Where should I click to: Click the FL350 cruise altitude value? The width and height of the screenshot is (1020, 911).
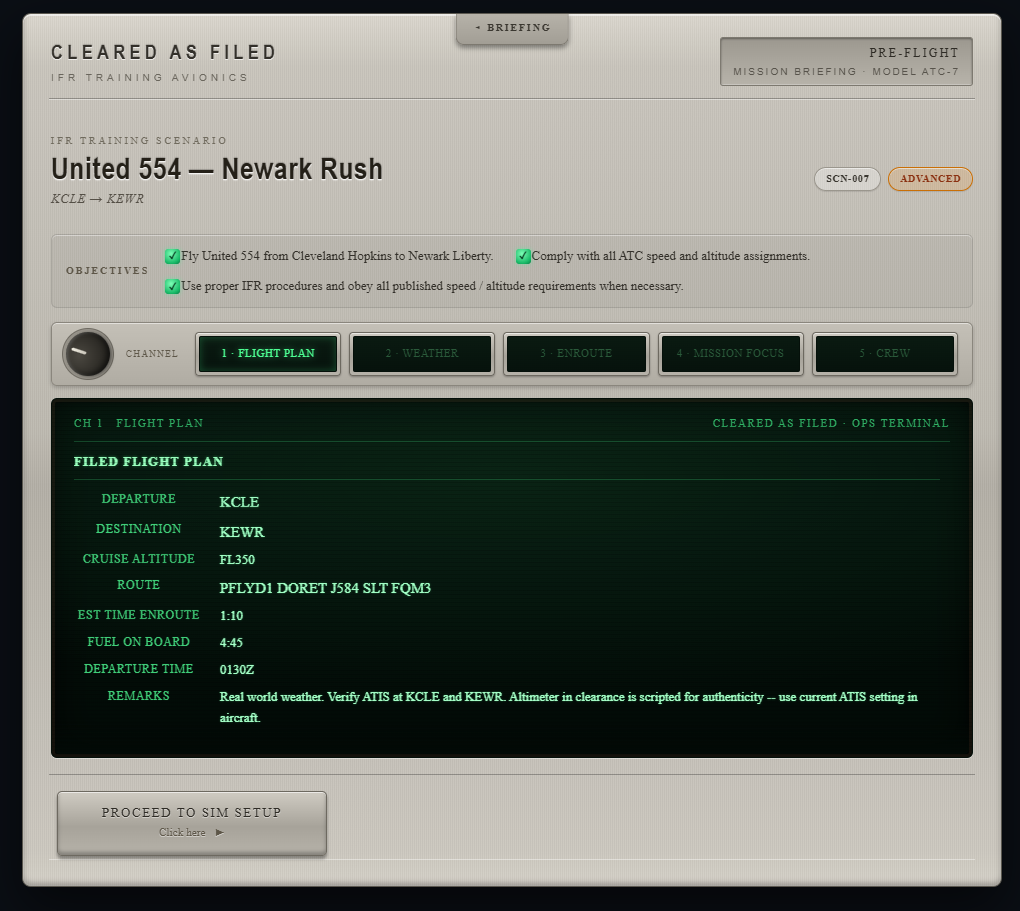[237, 560]
